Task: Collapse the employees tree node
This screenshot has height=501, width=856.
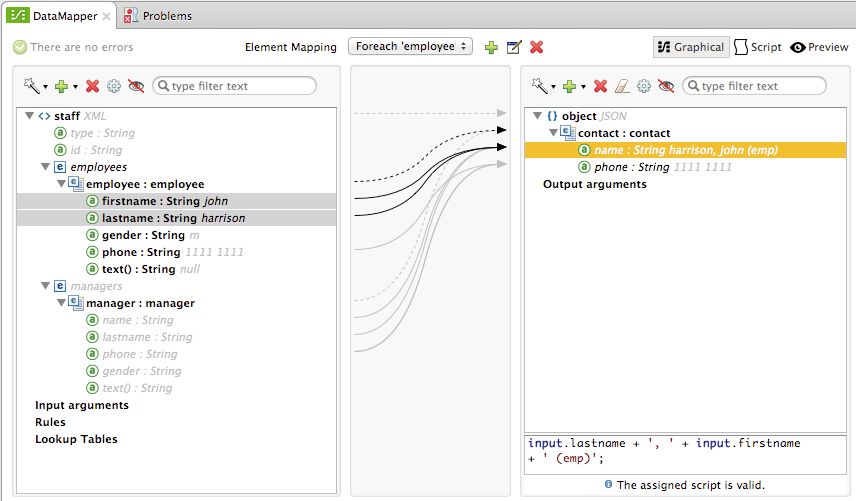Action: pos(46,167)
